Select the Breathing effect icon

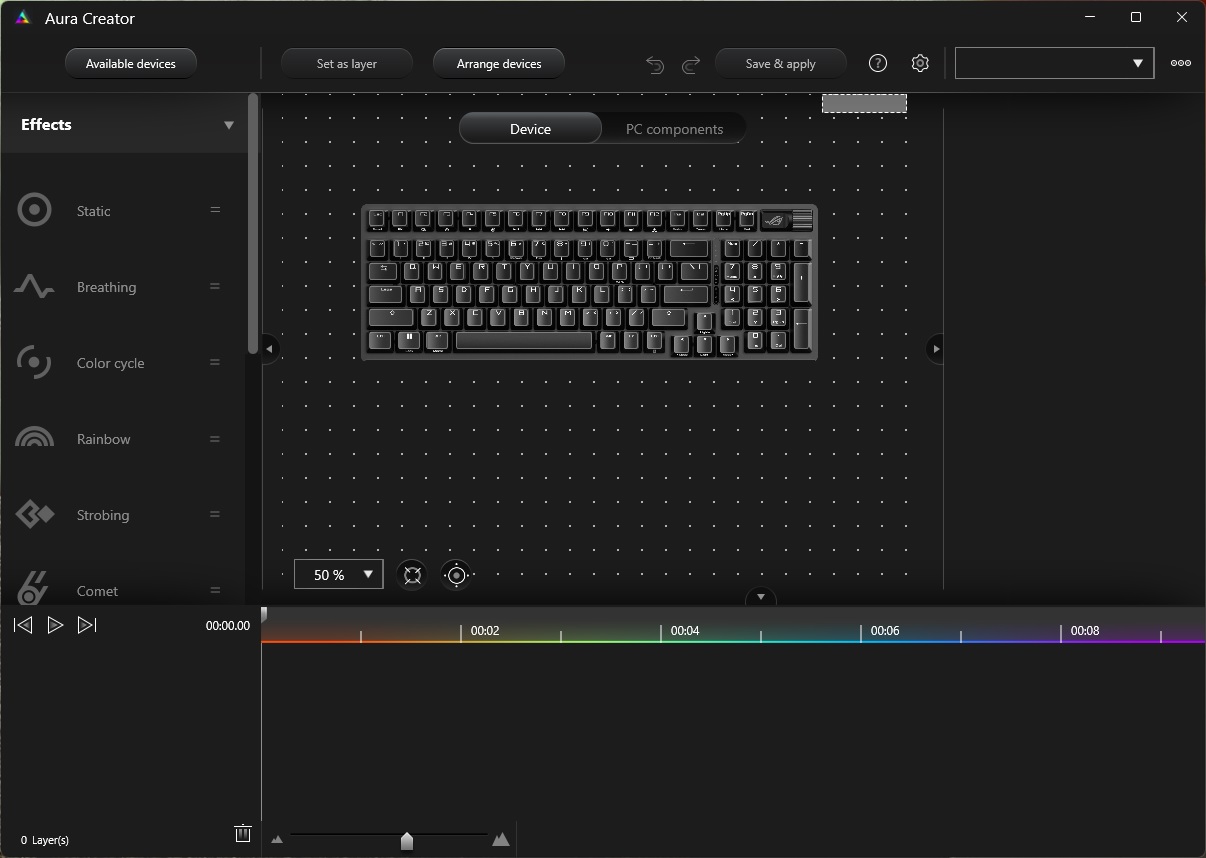coord(34,287)
